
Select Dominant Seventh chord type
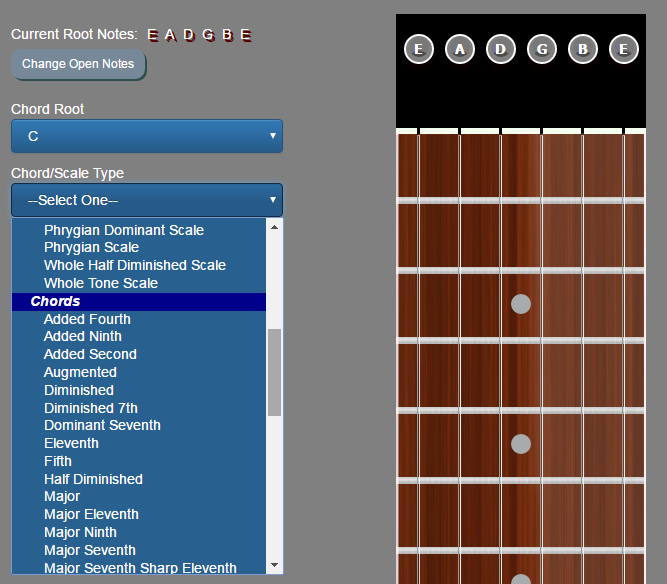(x=102, y=425)
